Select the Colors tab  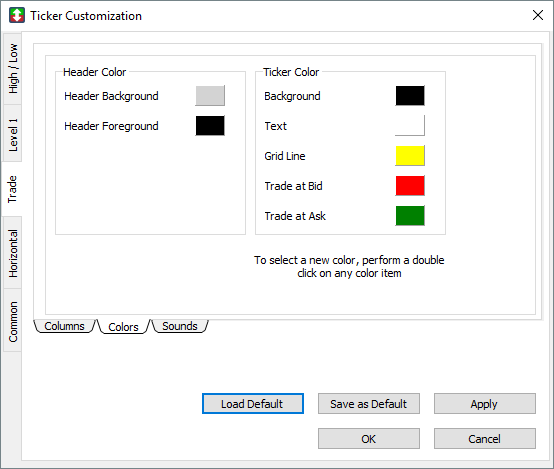click(123, 327)
